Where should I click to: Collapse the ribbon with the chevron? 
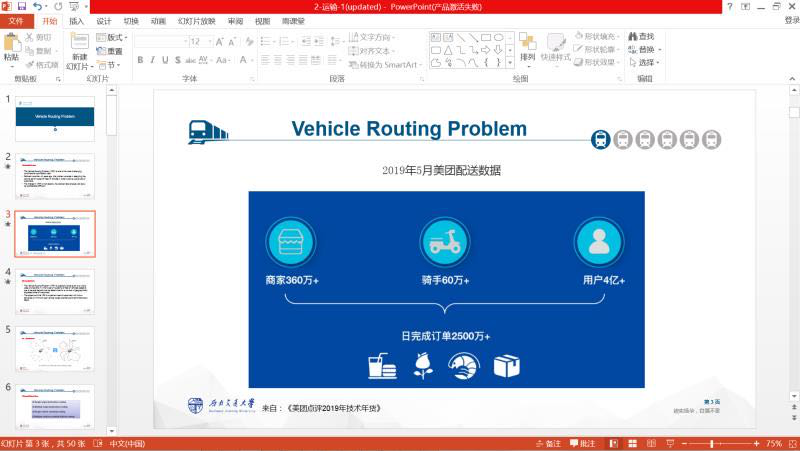(x=792, y=79)
